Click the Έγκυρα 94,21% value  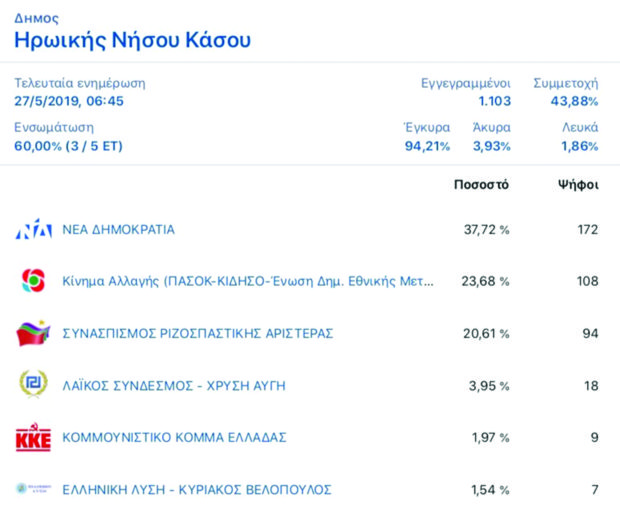point(426,146)
